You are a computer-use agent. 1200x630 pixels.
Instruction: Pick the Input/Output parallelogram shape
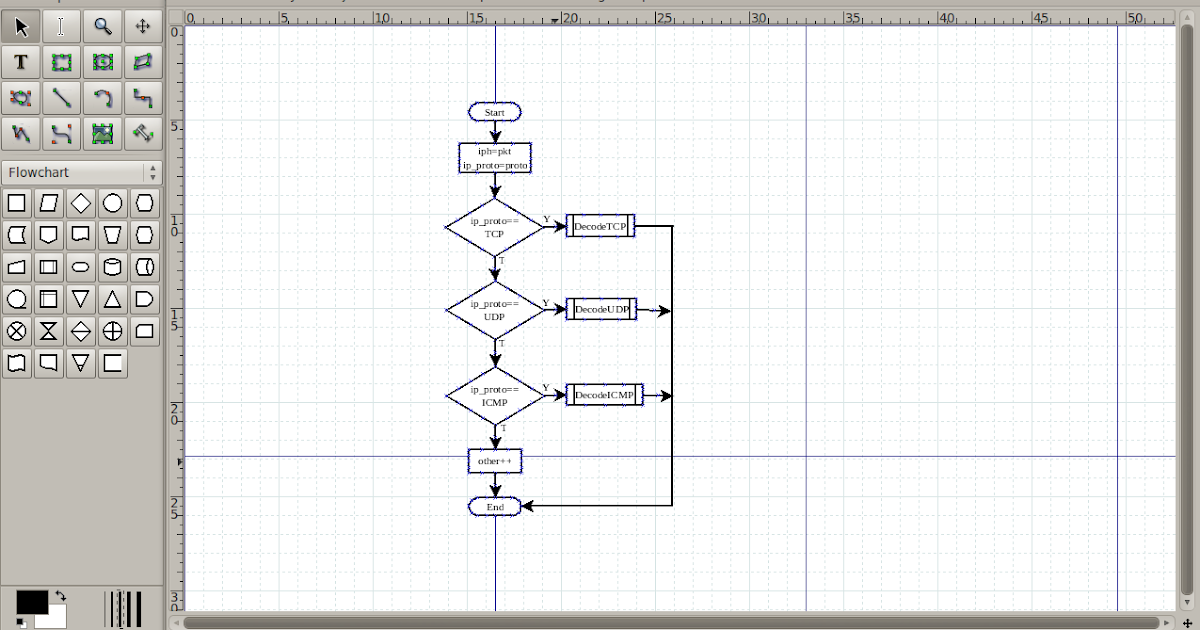(49, 204)
